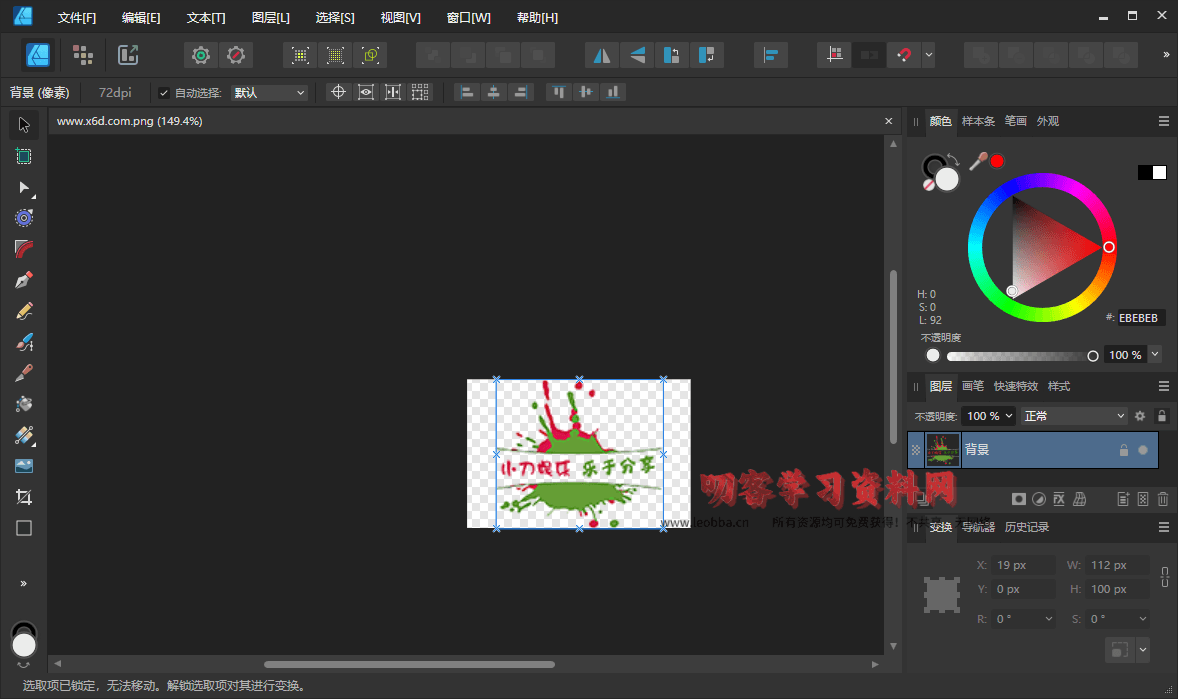The height and width of the screenshot is (699, 1178).
Task: Open the 历史记录 panel tab
Action: pyautogui.click(x=1027, y=527)
